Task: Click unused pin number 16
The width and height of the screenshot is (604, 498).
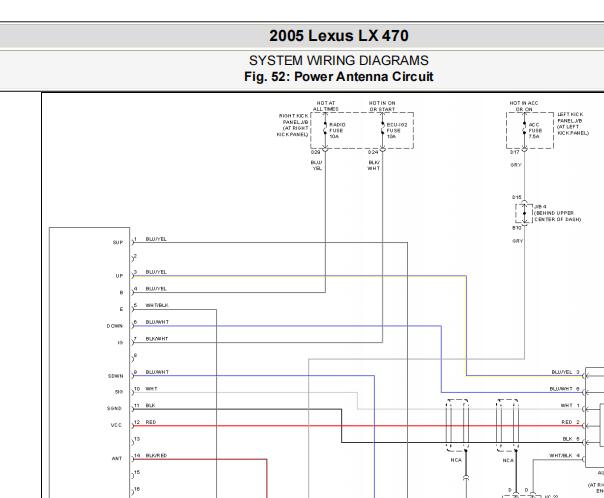Action: pos(137,489)
